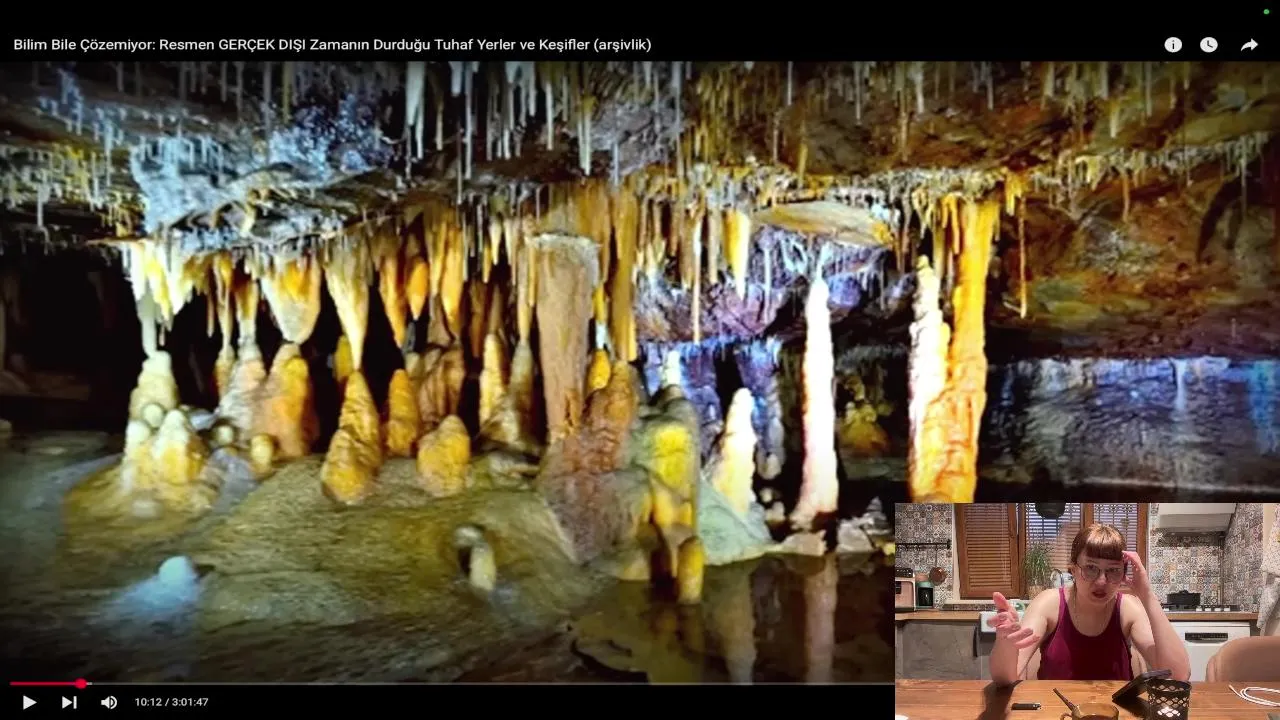Click the video title 'Bilim Bile Çözemiyor'
This screenshot has width=1280, height=720.
pyautogui.click(x=332, y=45)
